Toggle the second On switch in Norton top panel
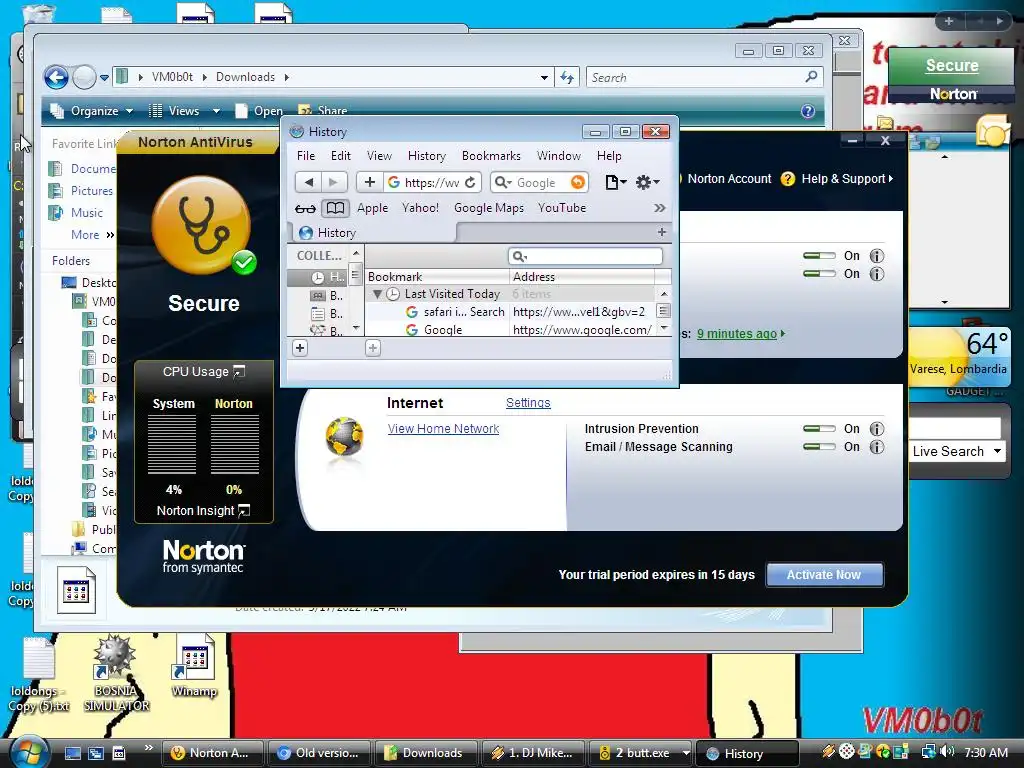 point(819,274)
